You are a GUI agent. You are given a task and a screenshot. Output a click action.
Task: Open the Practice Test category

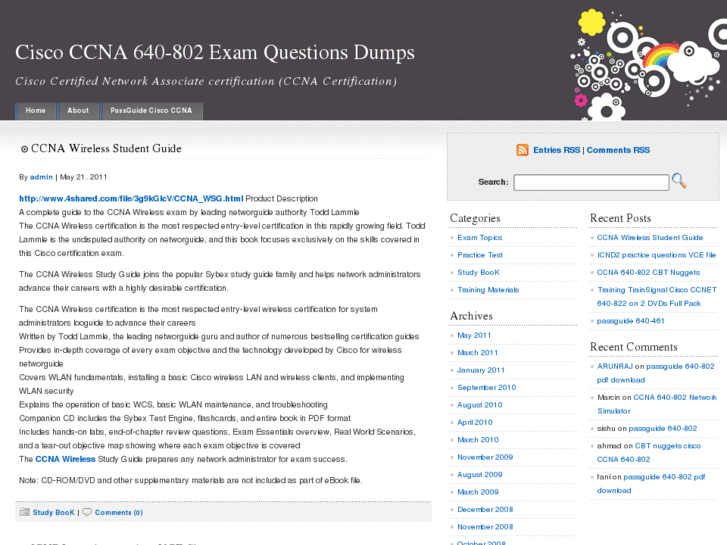(480, 255)
